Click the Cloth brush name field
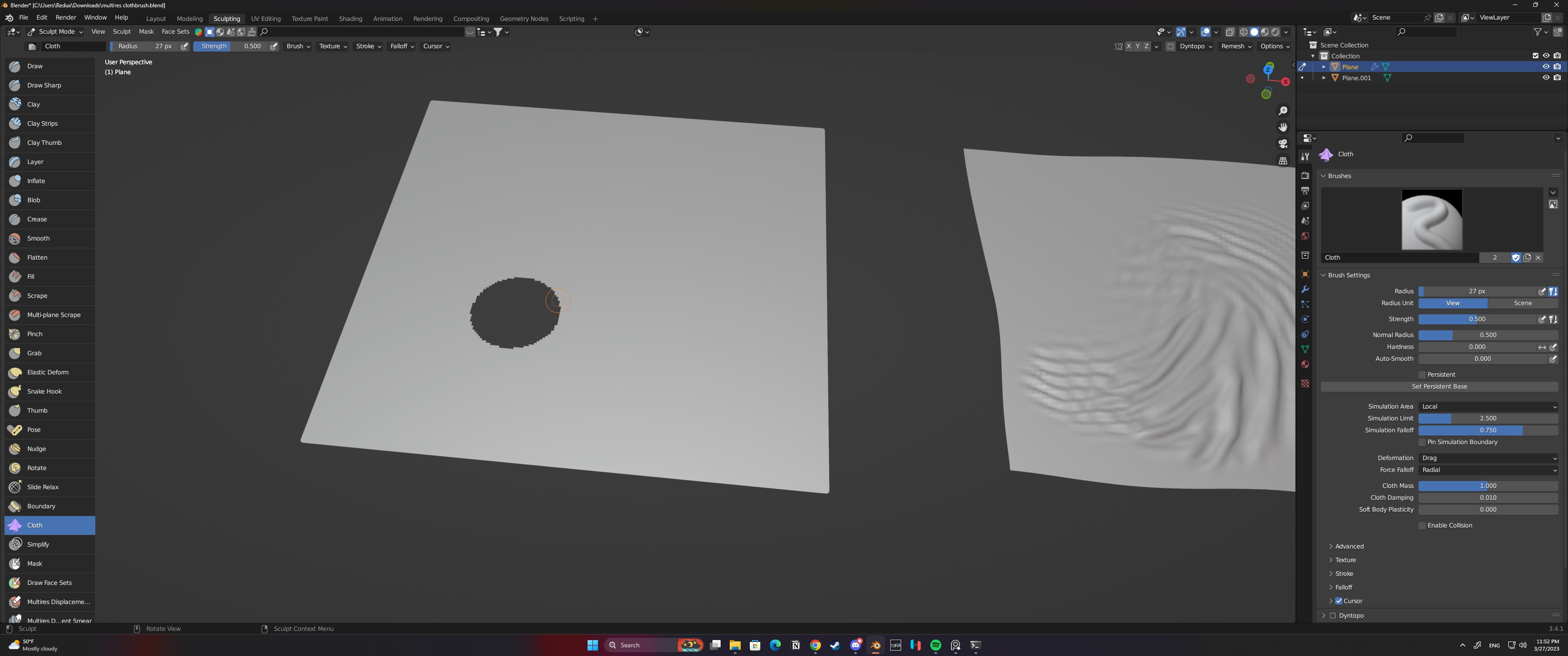1568x656 pixels. [1400, 258]
